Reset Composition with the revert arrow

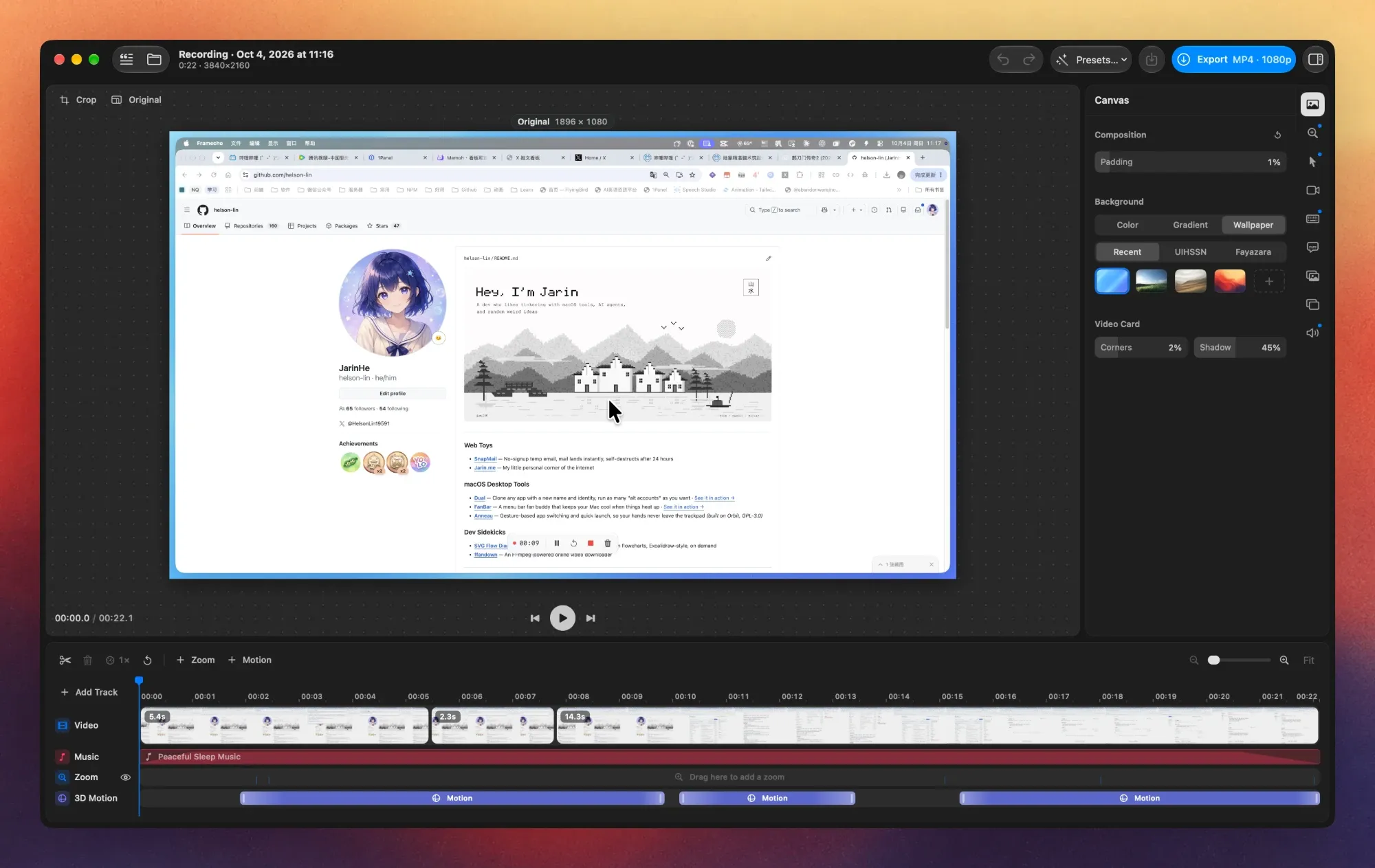pos(1277,135)
